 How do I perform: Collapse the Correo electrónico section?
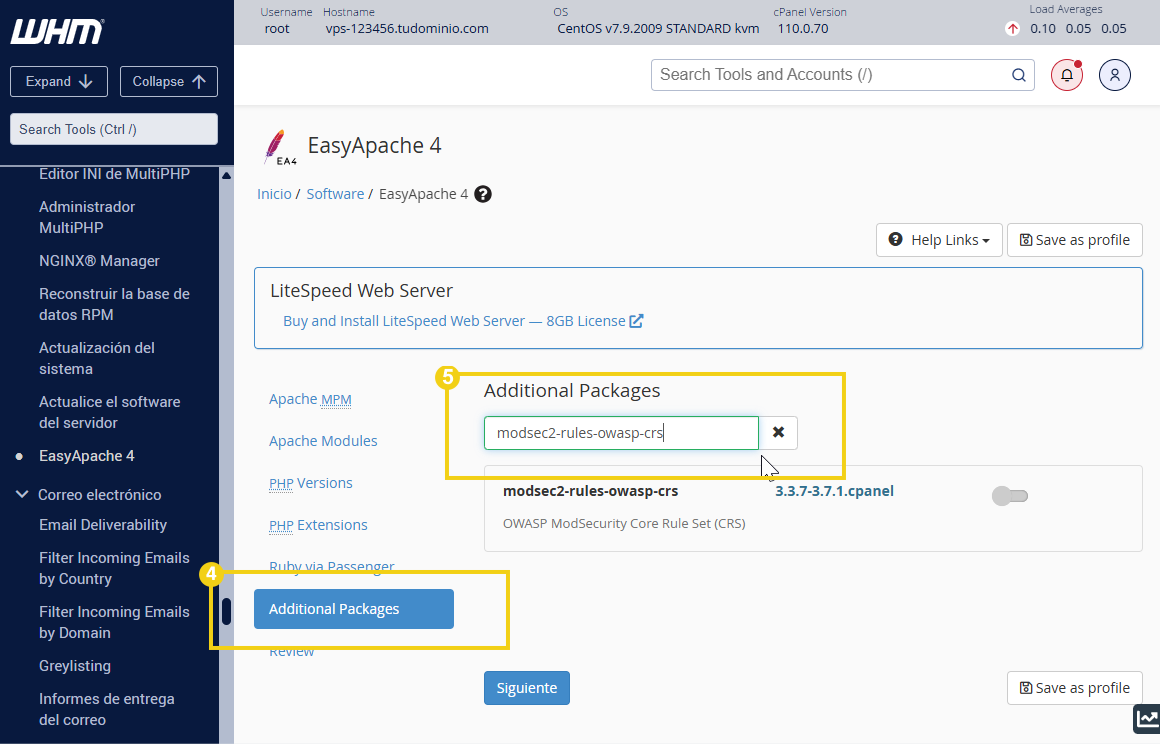[22, 494]
